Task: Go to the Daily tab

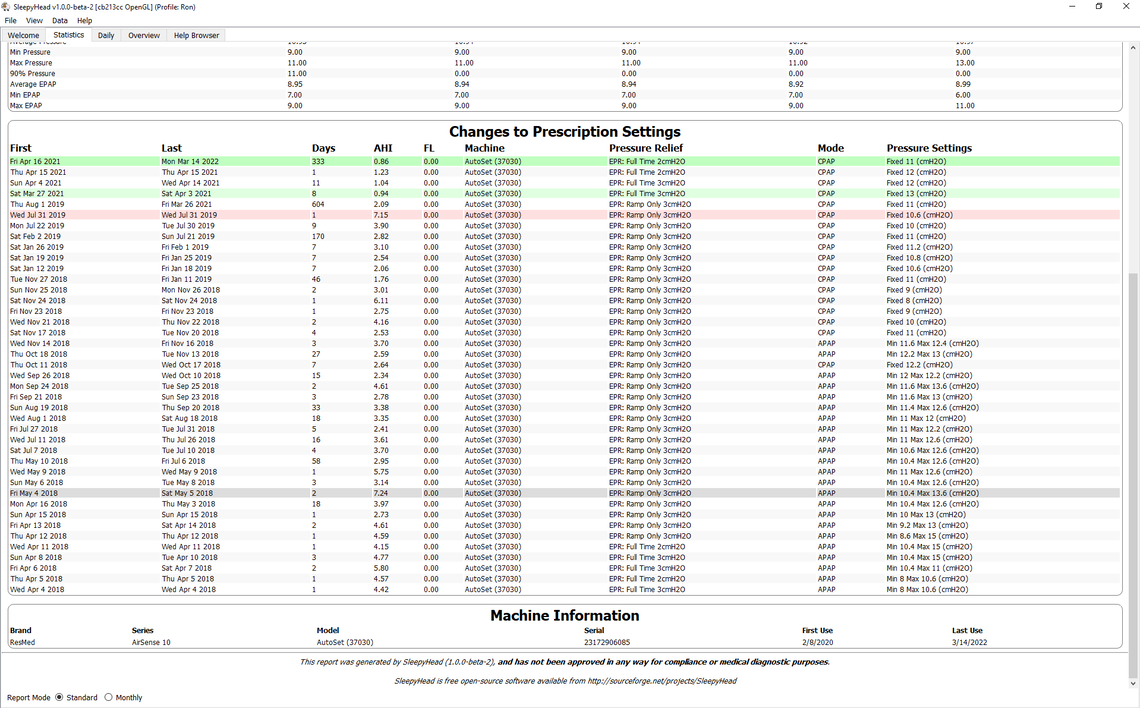Action: 106,35
